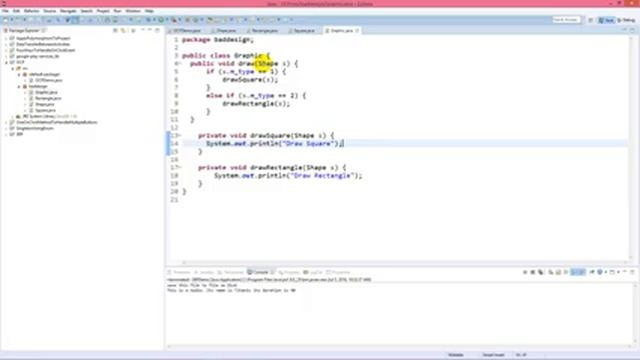Viewport: 640px width, 360px height.
Task: Minimize the editor area
Action: 624,30
